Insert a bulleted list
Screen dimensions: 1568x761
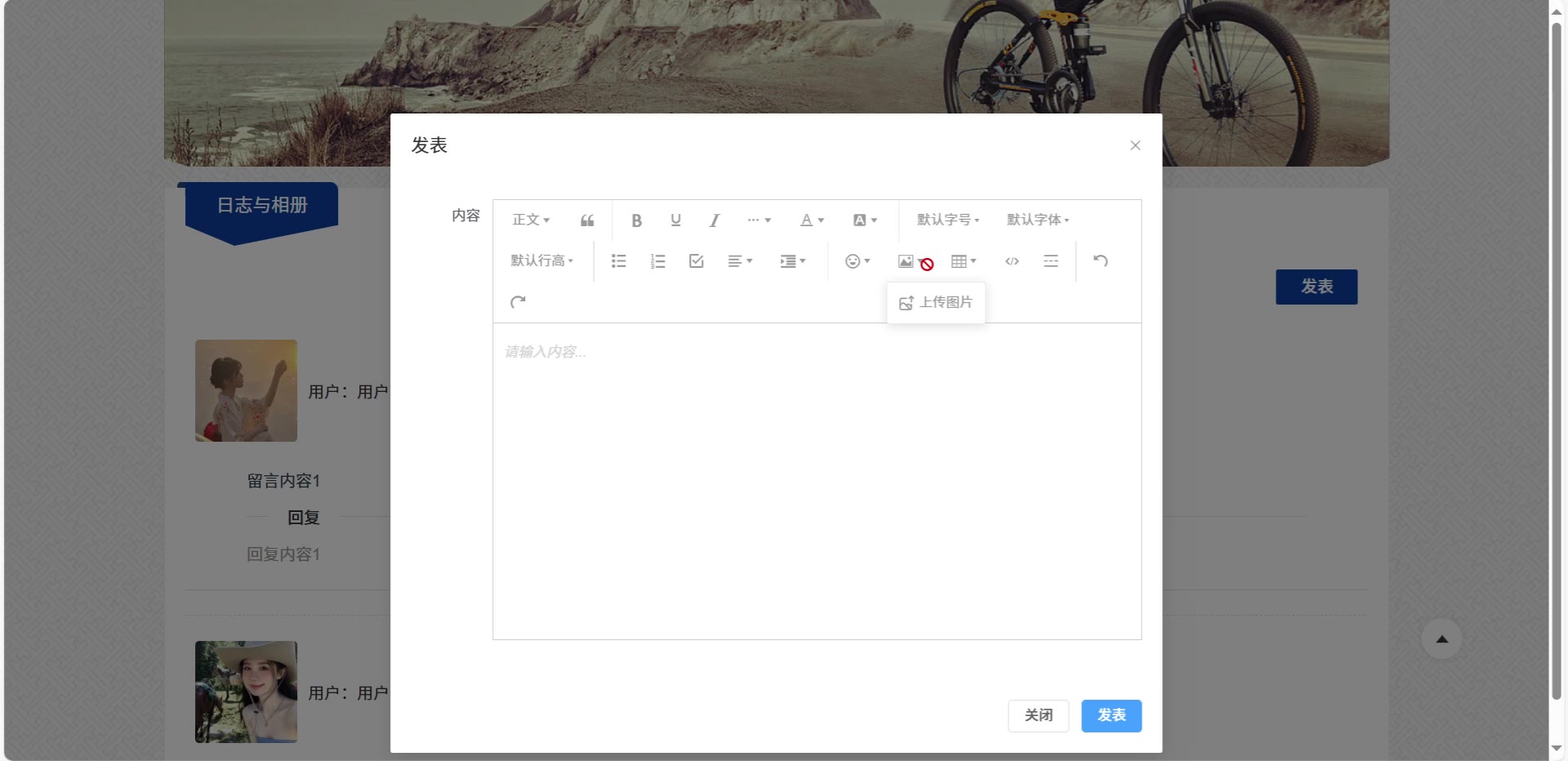pyautogui.click(x=618, y=261)
